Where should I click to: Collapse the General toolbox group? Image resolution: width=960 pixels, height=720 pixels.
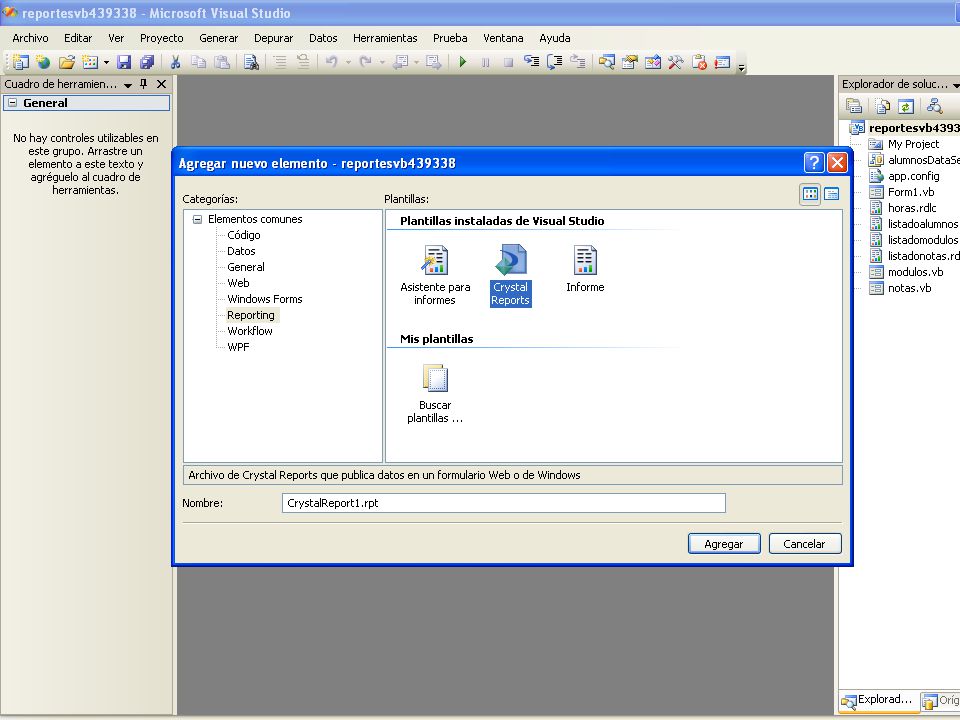(12, 103)
